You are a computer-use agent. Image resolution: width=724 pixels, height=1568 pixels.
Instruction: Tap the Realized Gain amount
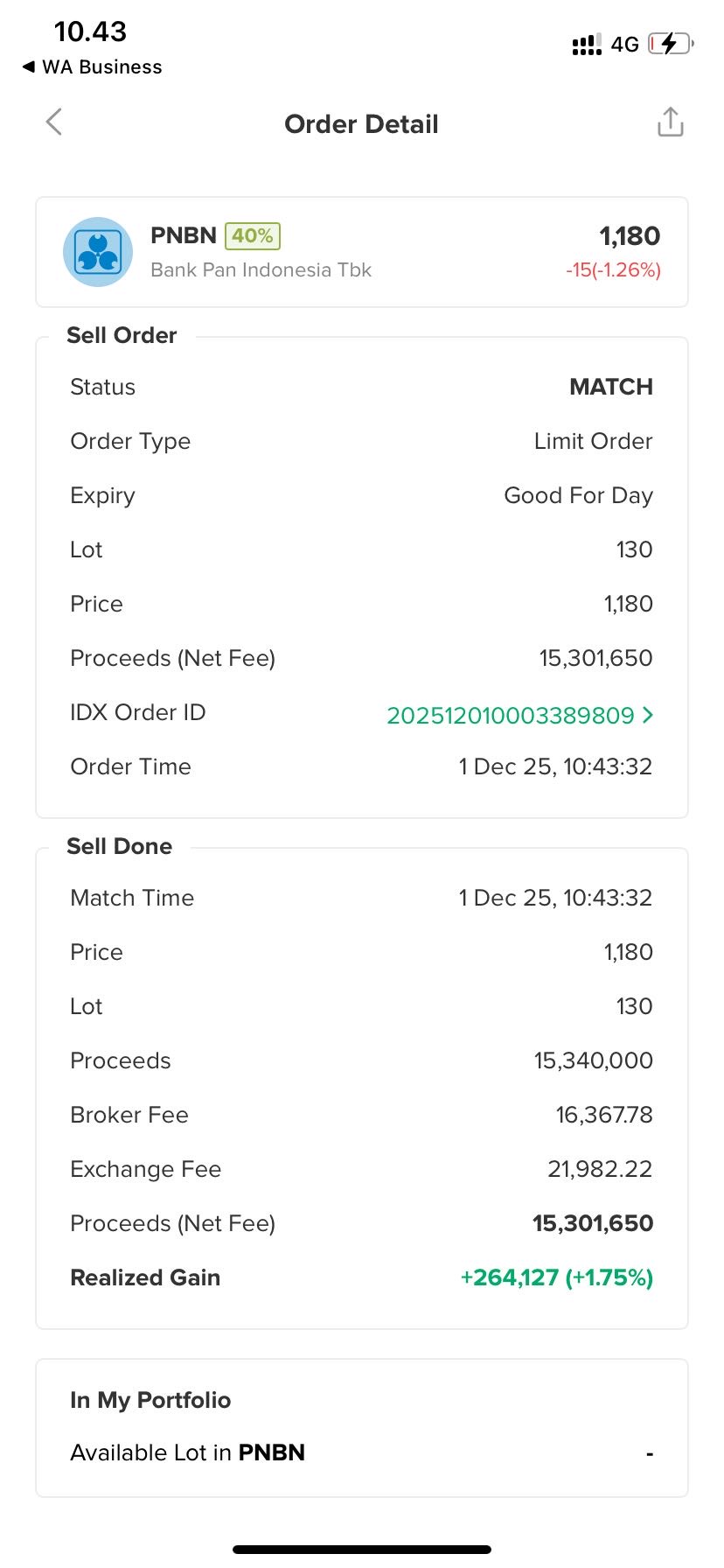click(556, 1277)
